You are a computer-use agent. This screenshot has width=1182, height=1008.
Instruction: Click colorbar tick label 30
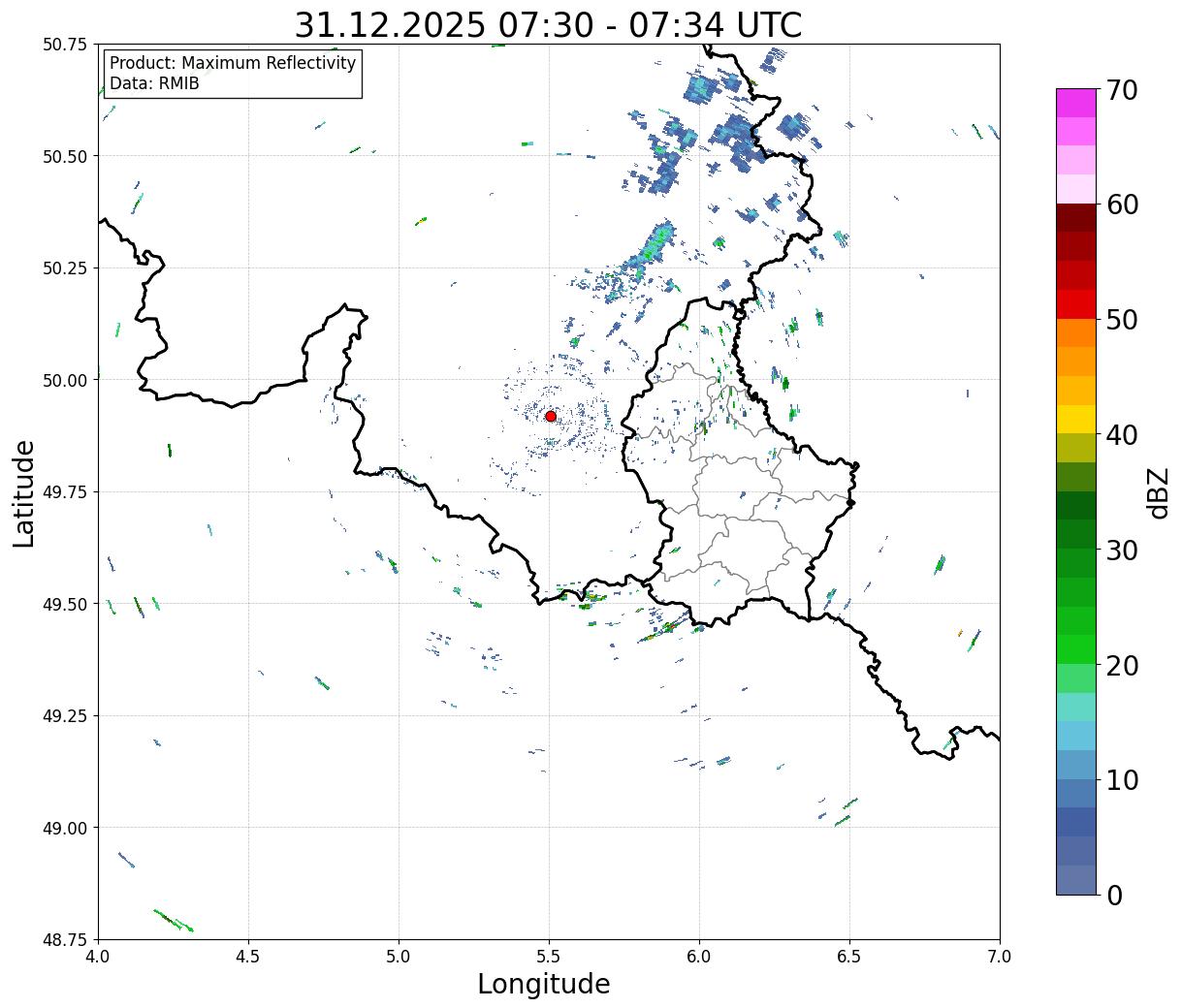pyautogui.click(x=1122, y=550)
